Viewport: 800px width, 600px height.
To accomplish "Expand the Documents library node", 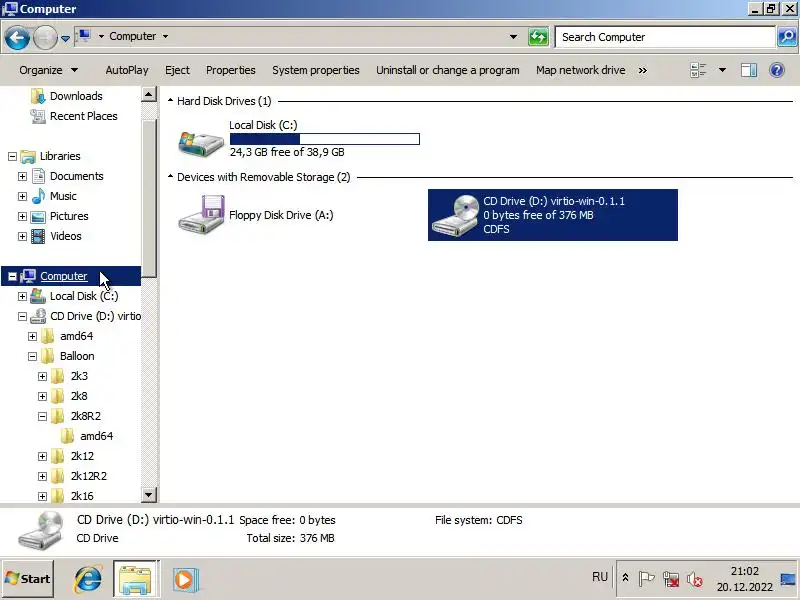I will 22,176.
